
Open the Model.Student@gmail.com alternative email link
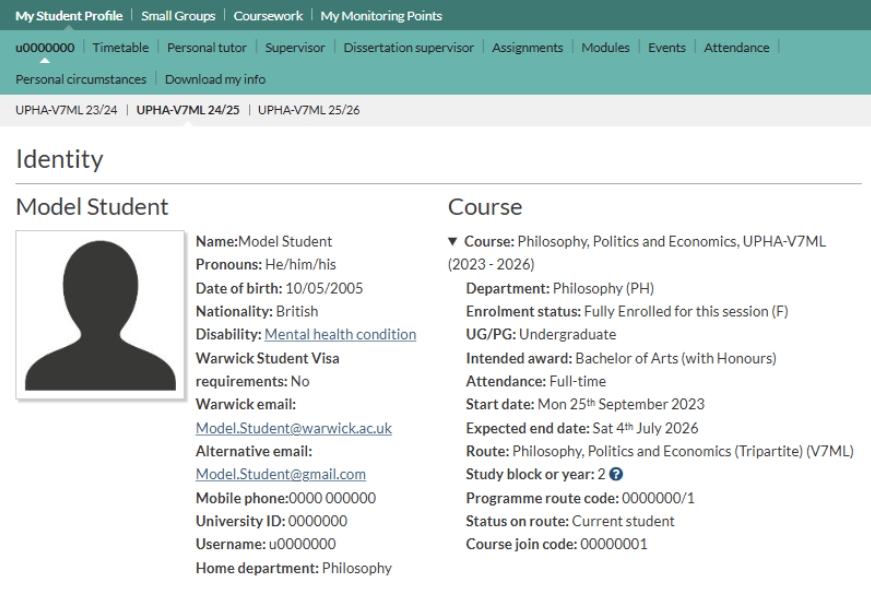pos(280,474)
